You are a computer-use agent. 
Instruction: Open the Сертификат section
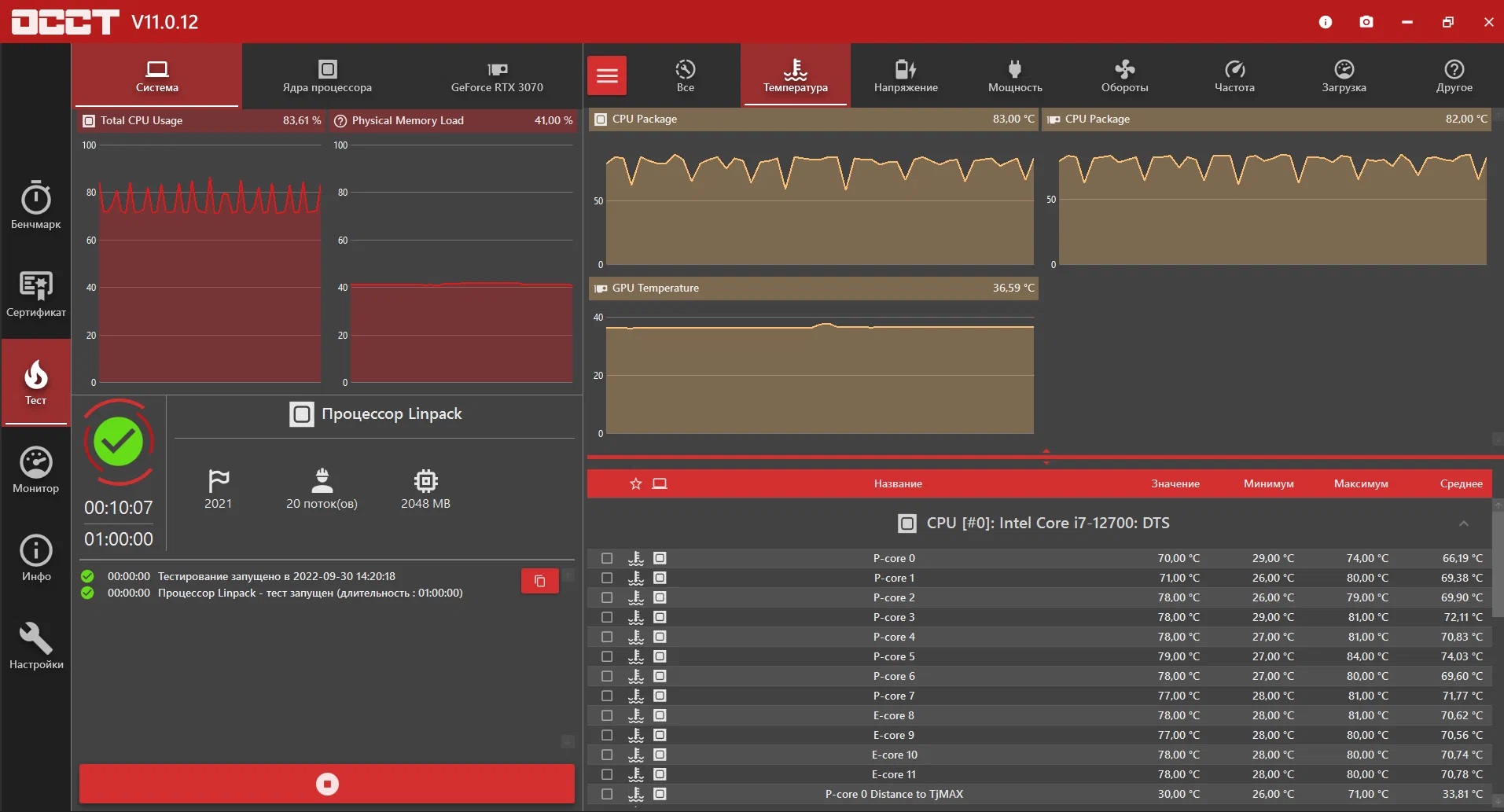36,294
